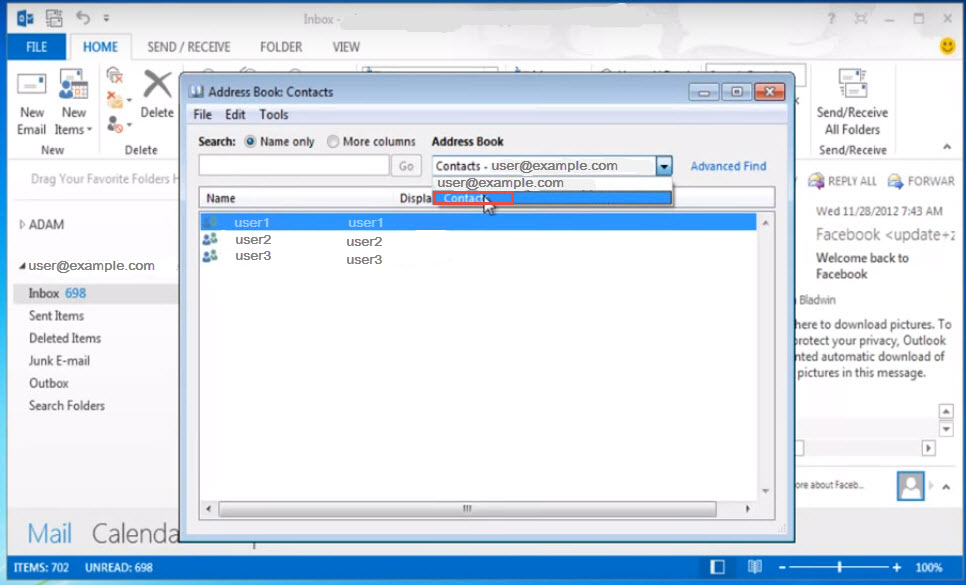Image resolution: width=966 pixels, height=585 pixels.
Task: Choose Contacts in the address book list
Action: (552, 198)
